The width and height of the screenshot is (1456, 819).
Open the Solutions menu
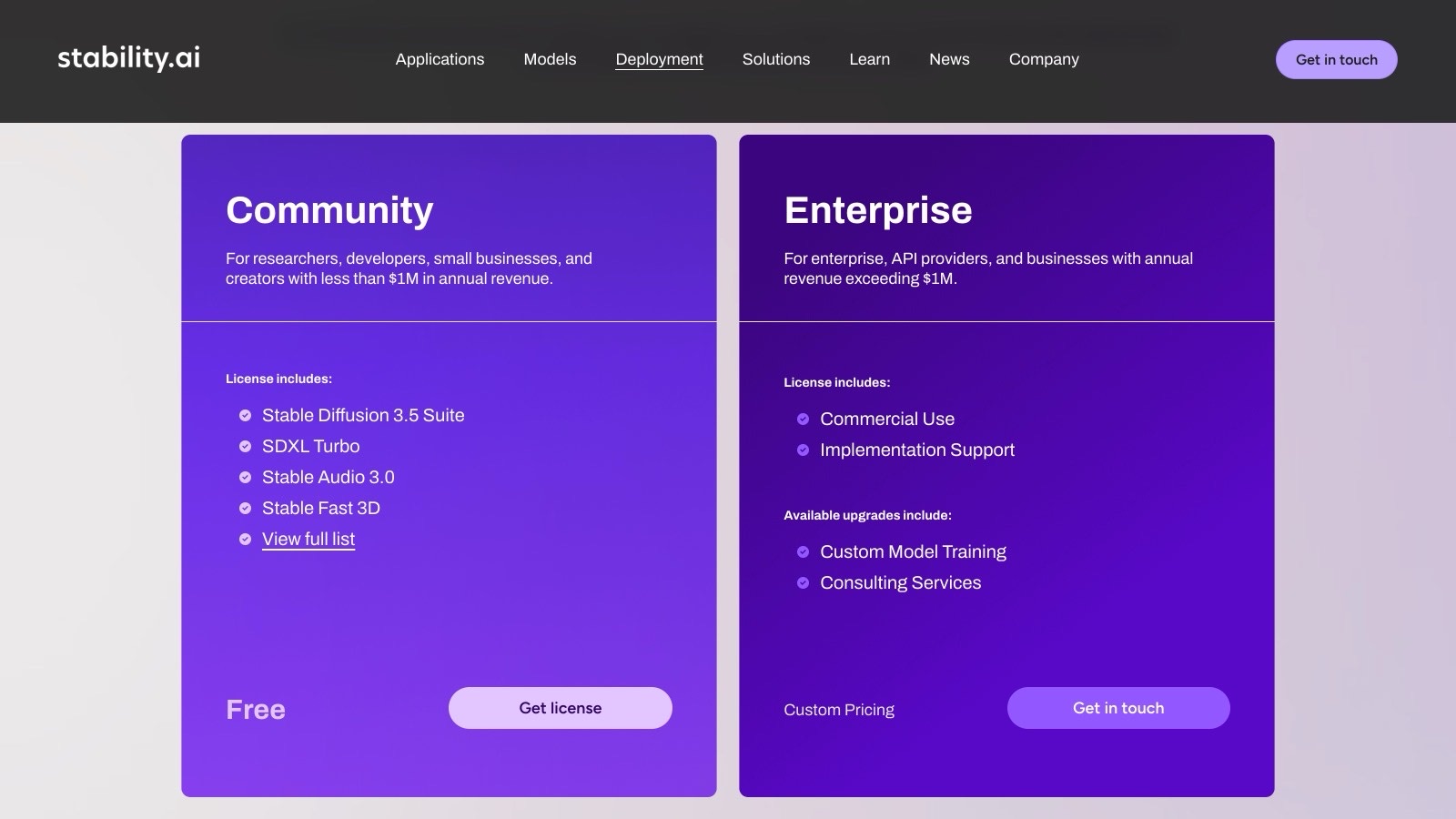(775, 59)
